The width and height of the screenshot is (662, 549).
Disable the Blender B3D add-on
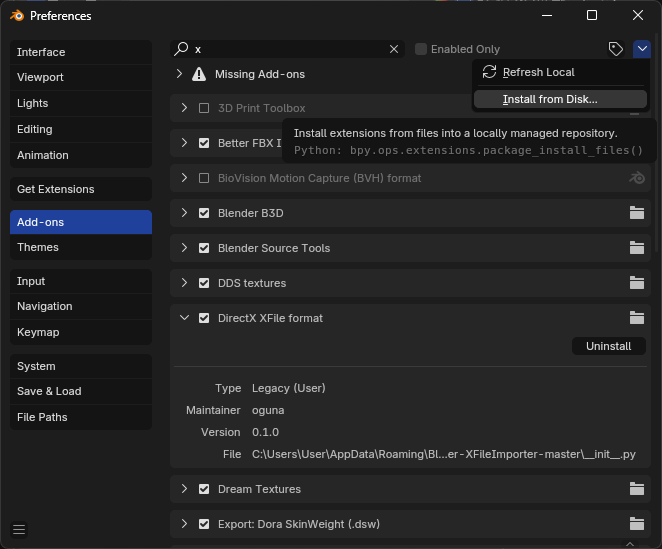pos(204,213)
